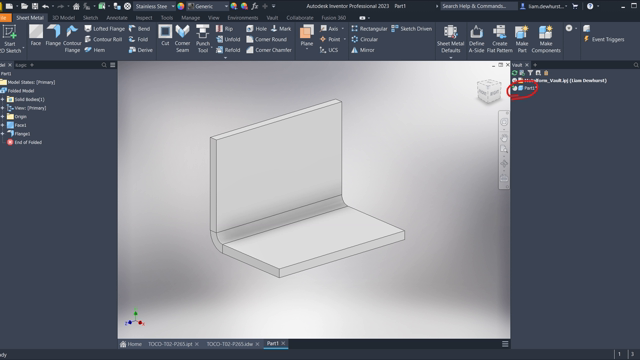This screenshot has height=360, width=640.
Task: Open the Fusion 360 ribbon tab
Action: tap(333, 18)
